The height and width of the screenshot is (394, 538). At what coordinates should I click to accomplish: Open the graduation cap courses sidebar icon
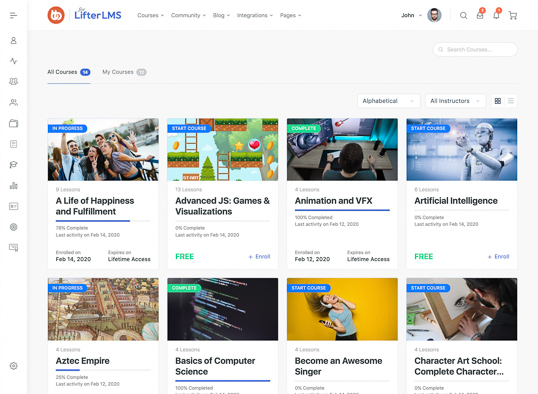click(x=13, y=165)
